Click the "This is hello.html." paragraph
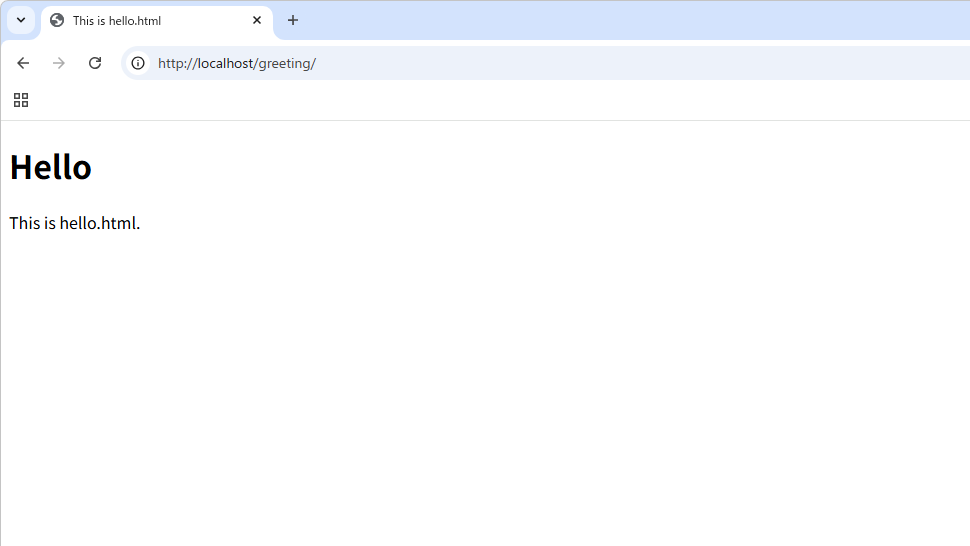 (x=75, y=223)
